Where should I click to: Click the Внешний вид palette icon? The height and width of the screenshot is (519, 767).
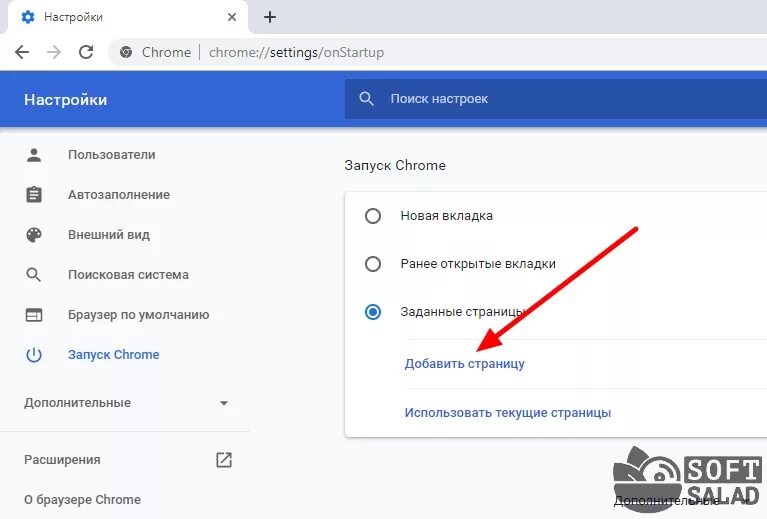click(x=34, y=235)
